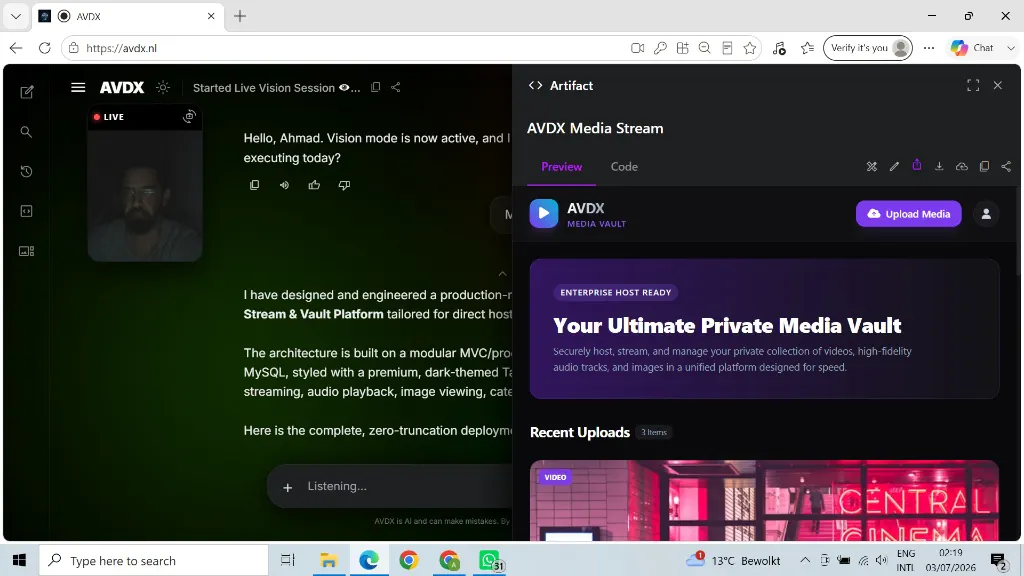Screen dimensions: 1024x576
Task: Add this page to favorites
Action: [x=750, y=48]
